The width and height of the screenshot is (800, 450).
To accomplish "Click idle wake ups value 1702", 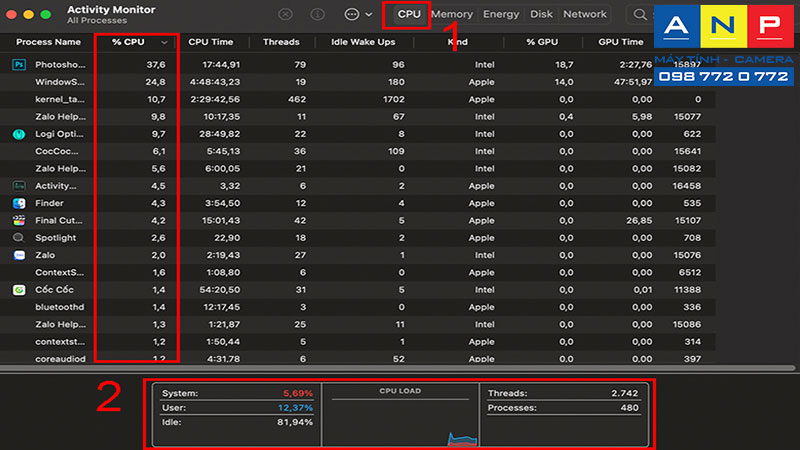I will [x=393, y=99].
